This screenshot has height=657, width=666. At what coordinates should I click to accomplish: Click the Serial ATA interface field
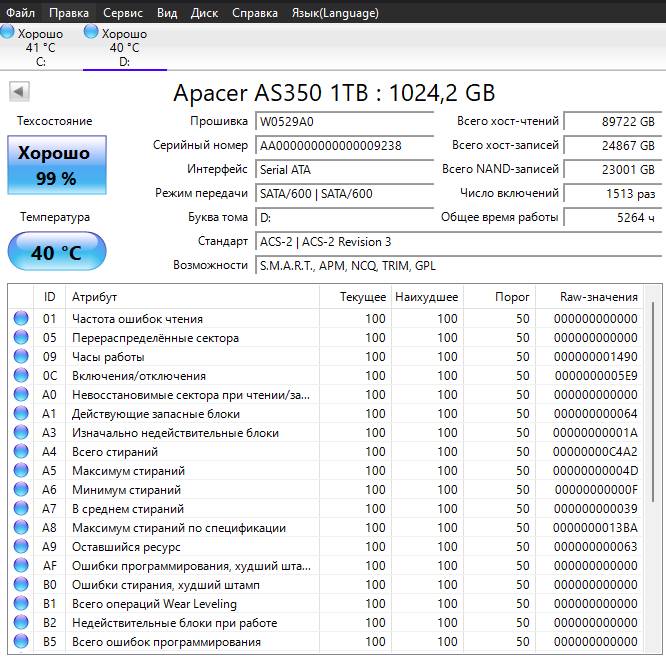[344, 170]
